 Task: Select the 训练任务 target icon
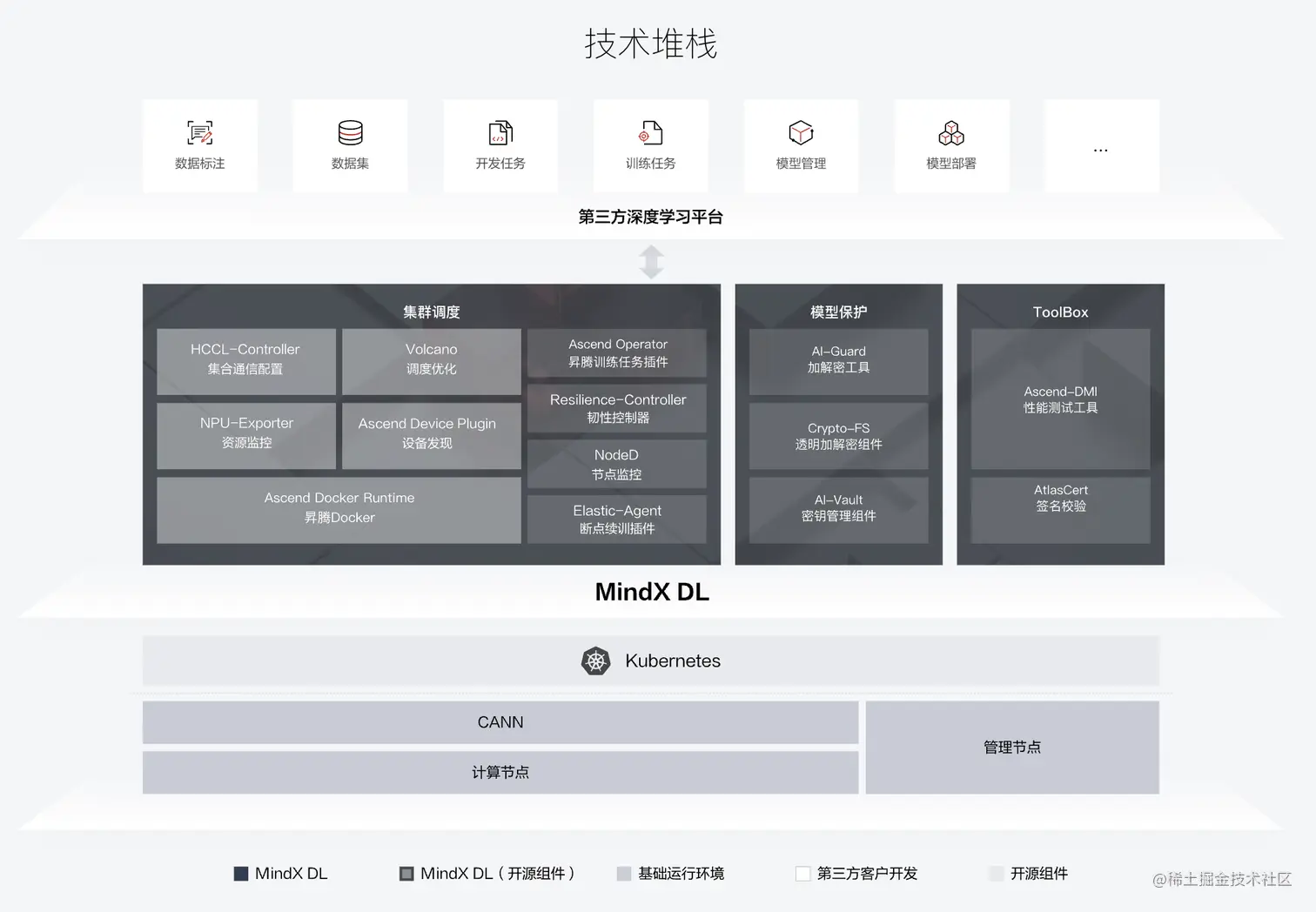click(650, 133)
